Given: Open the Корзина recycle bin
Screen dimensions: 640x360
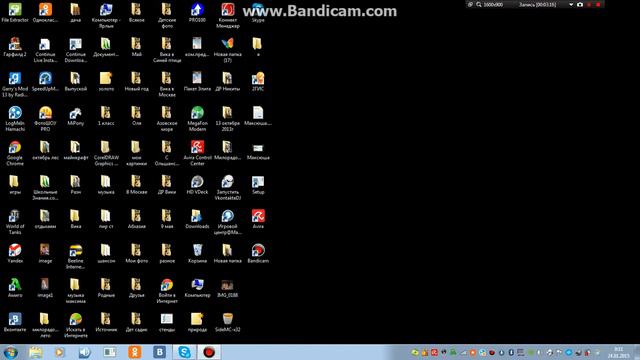Looking at the screenshot, I should click(x=197, y=253).
